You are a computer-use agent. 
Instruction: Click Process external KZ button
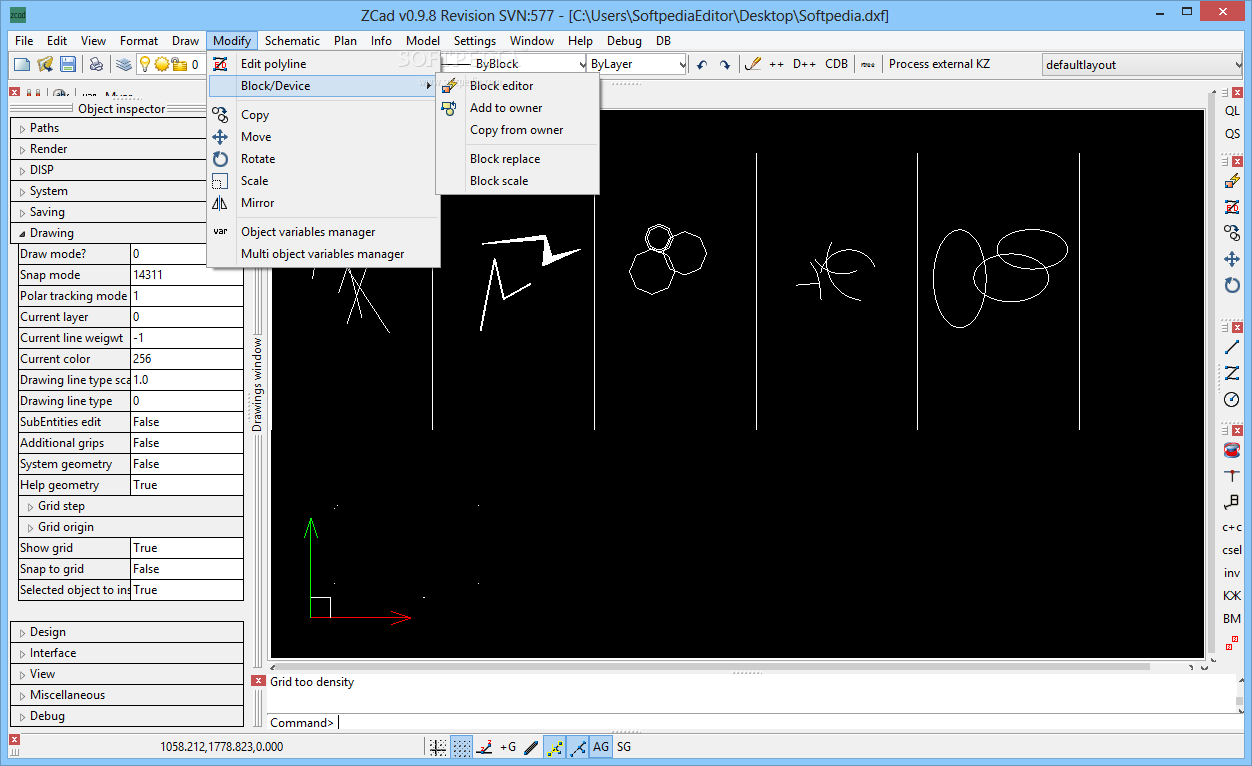coord(939,64)
